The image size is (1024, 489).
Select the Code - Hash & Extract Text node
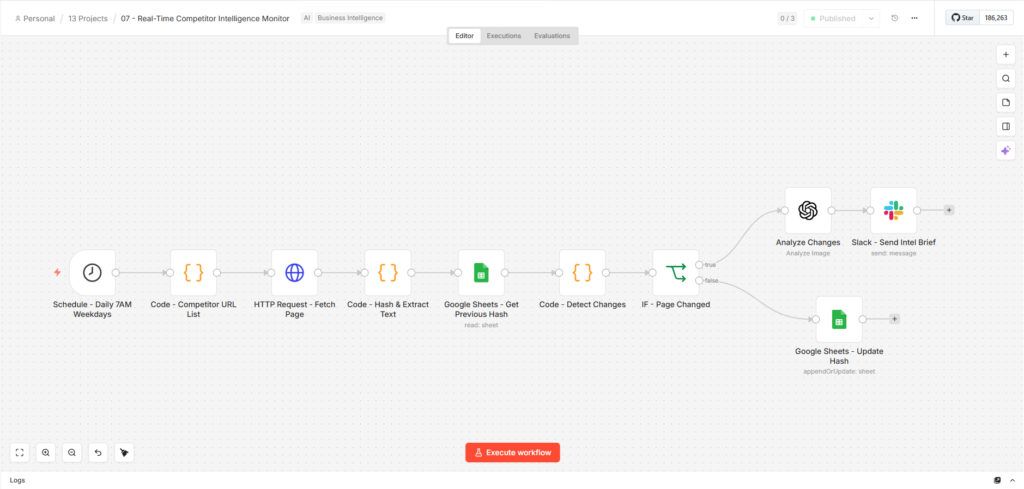(x=388, y=273)
